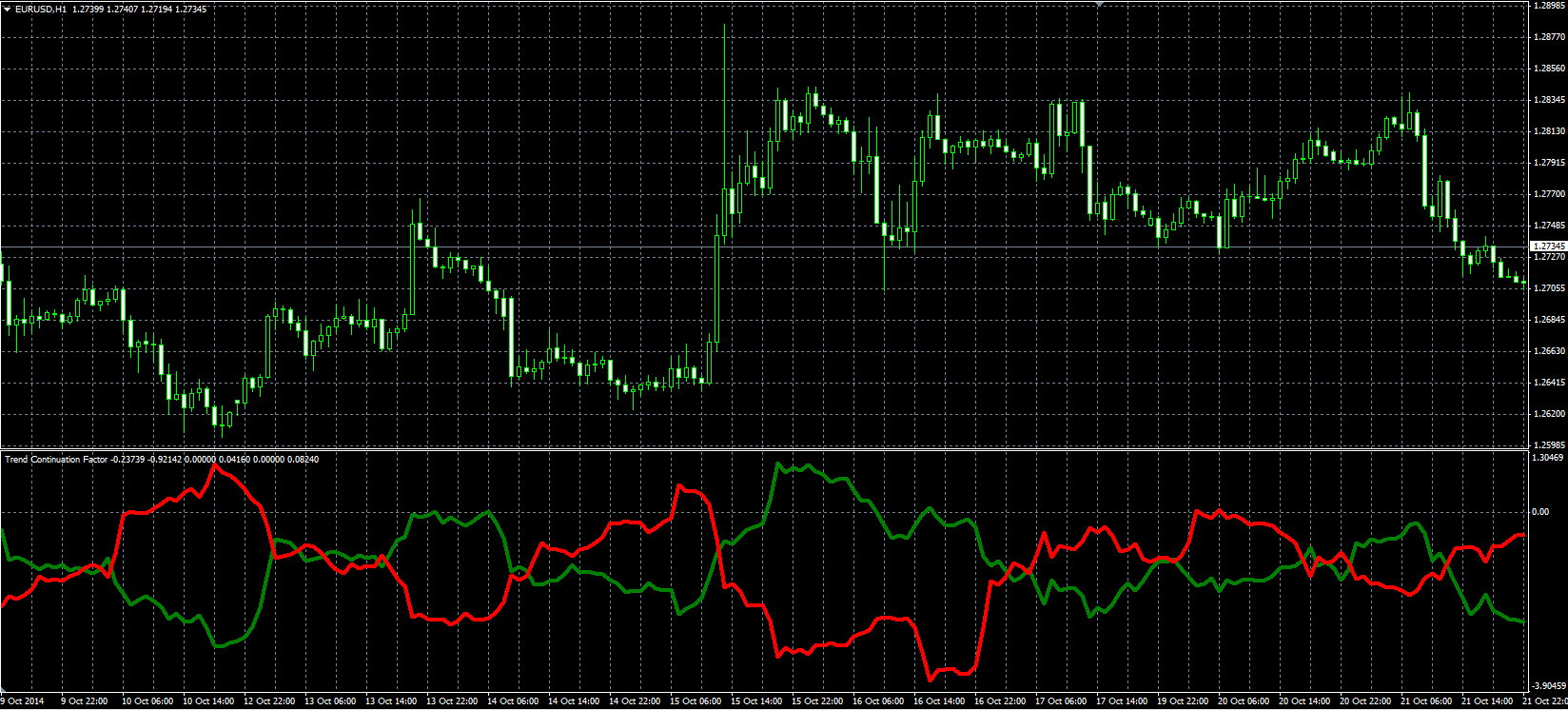Viewport: 1568px width, 710px height.
Task: Click the 1.30469 indicator scale value
Action: 1549,458
